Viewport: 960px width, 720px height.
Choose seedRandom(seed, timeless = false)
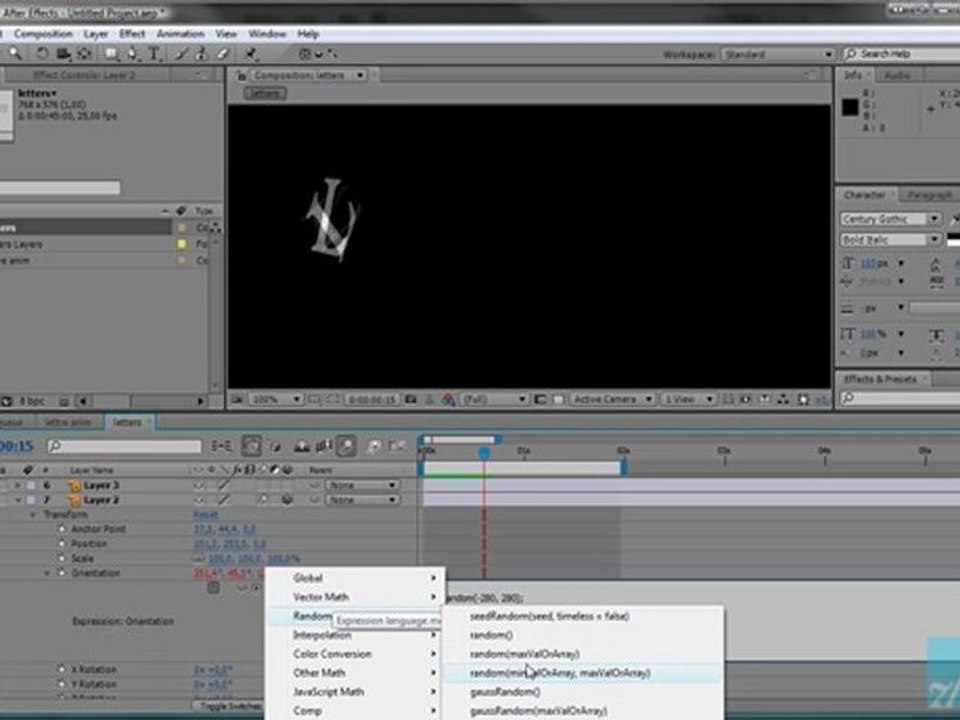click(582, 617)
